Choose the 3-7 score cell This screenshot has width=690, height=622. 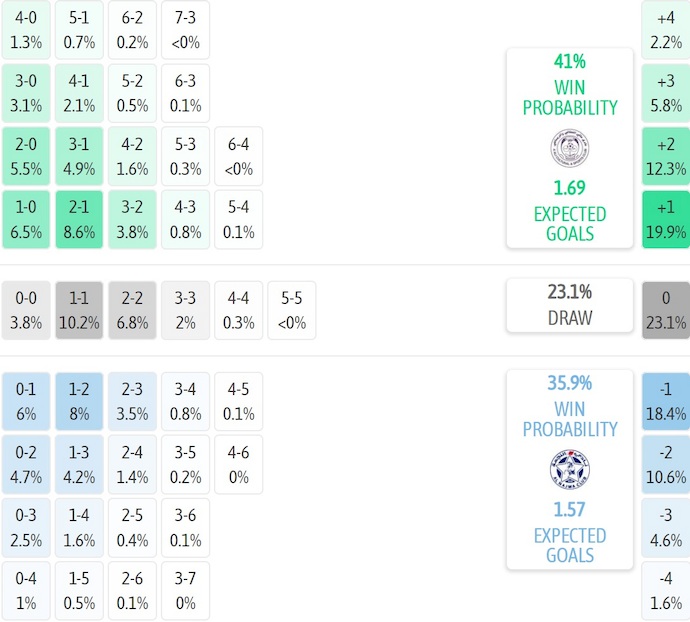coord(185,591)
